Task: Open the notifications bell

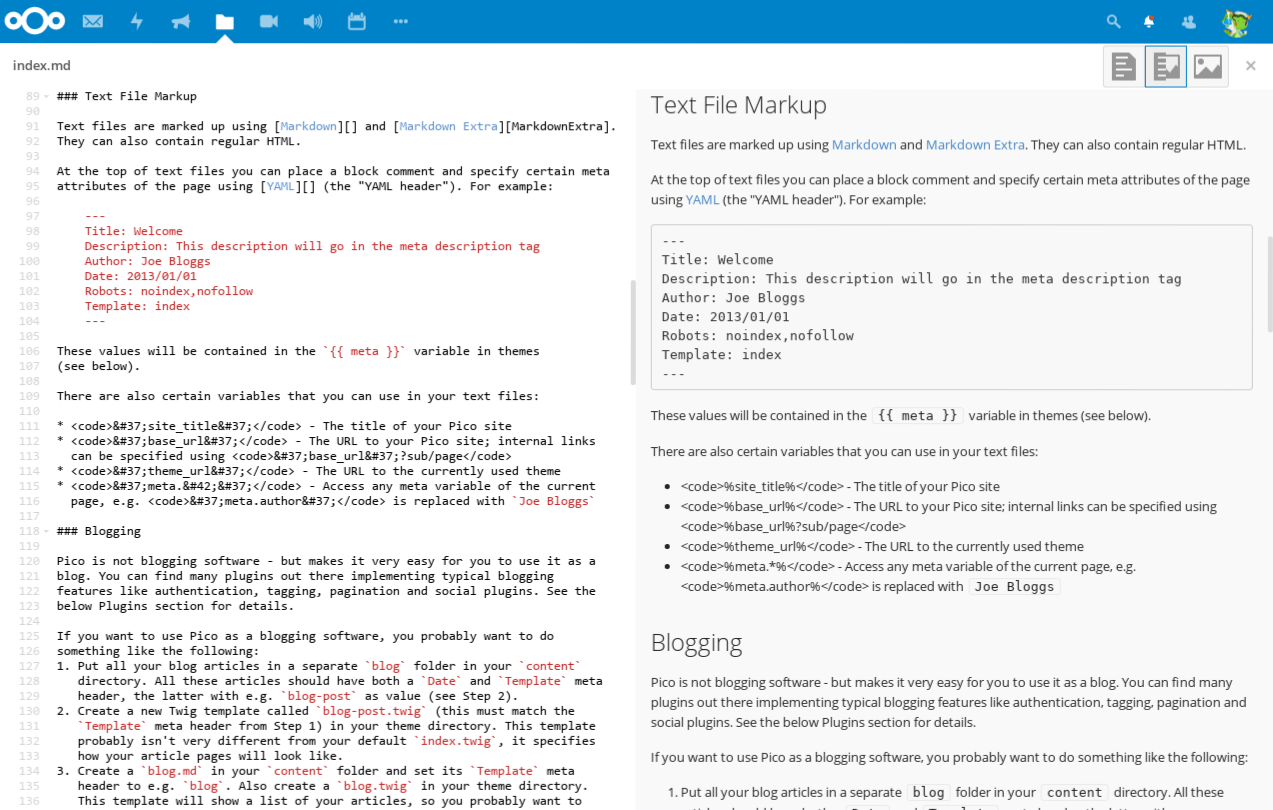Action: 1150,21
